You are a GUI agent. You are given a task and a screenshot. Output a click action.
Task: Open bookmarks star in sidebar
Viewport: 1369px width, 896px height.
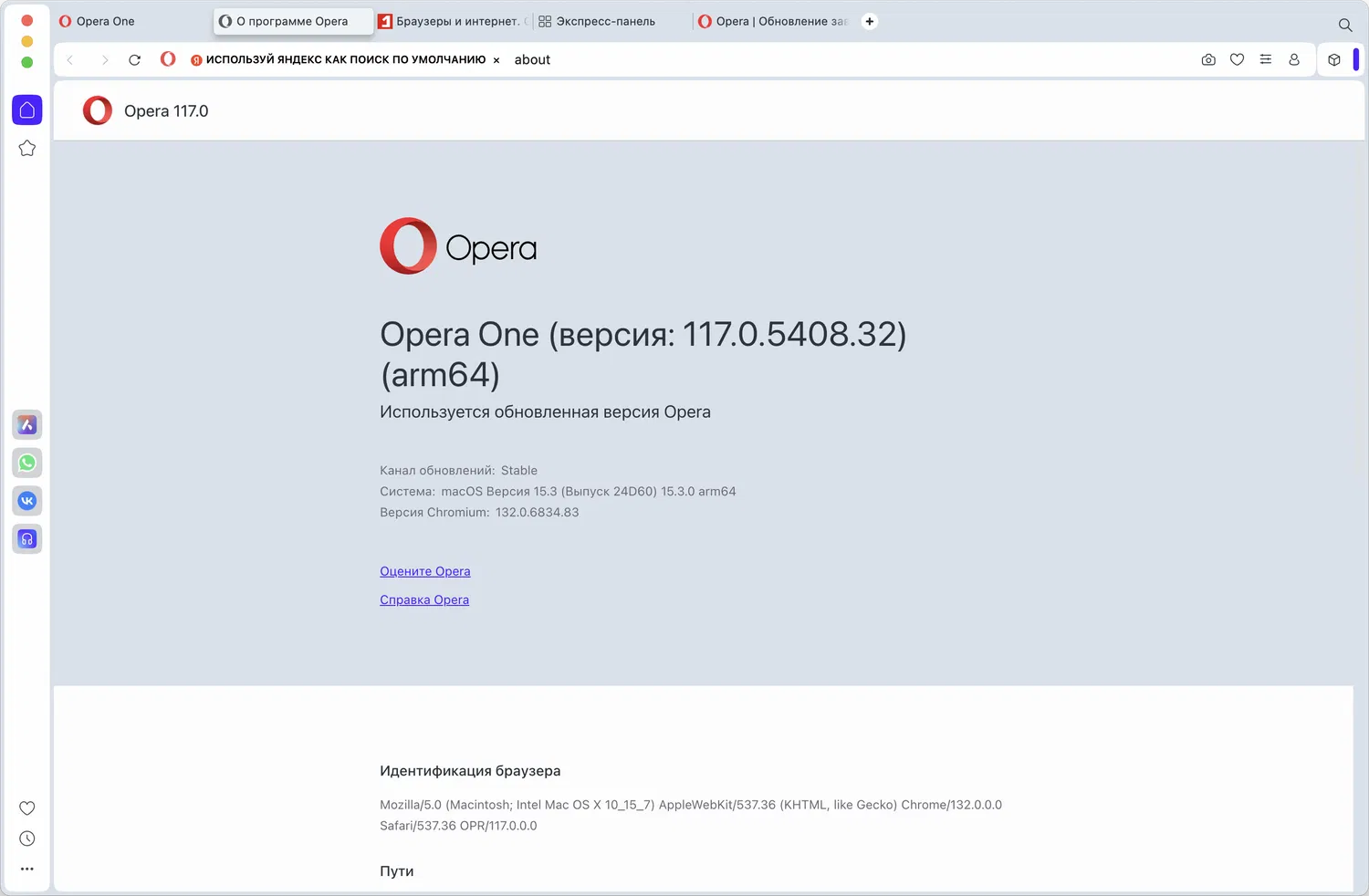27,148
